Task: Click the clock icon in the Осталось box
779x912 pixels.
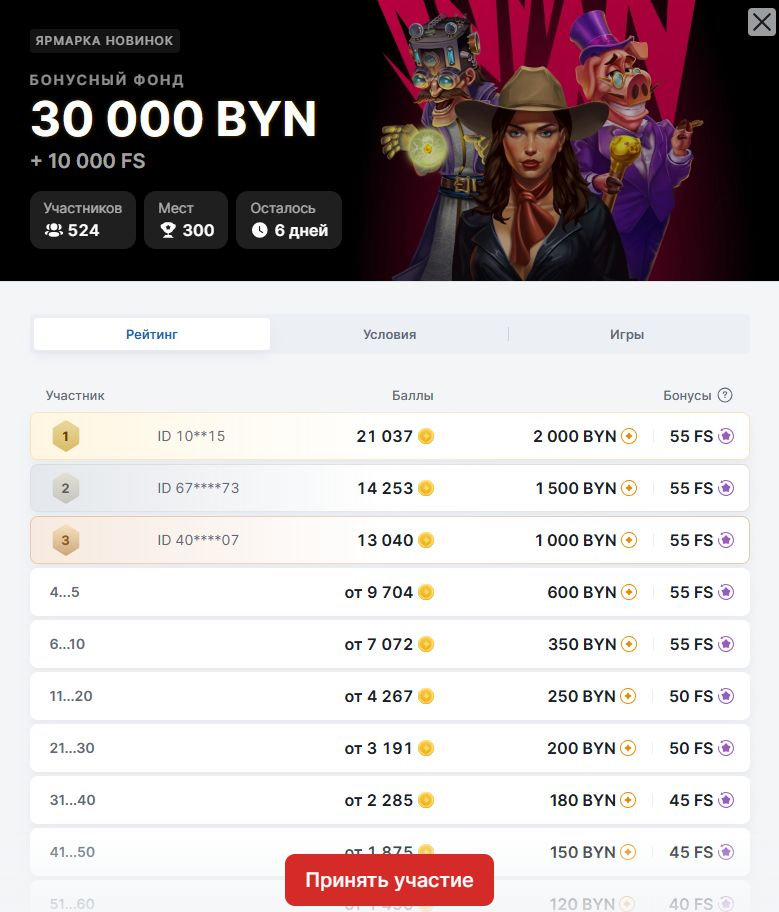Action: [x=260, y=230]
